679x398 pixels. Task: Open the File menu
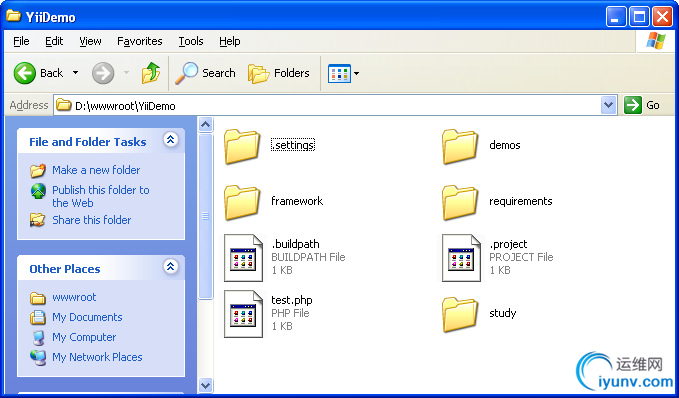21,41
